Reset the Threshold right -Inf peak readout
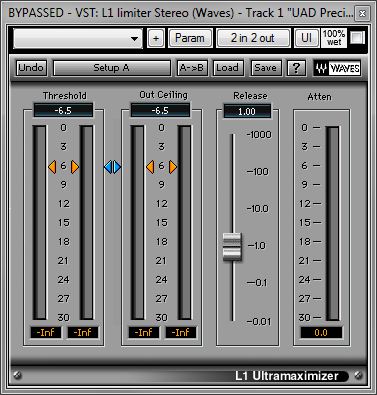 click(x=83, y=332)
